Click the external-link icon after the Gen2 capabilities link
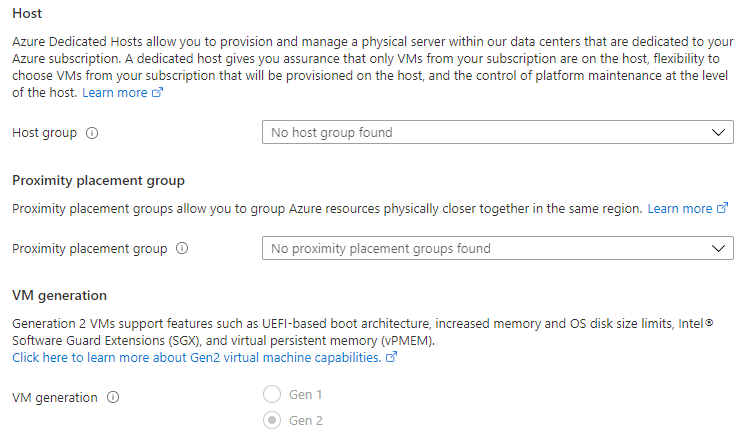This screenshot has height=448, width=747. pos(391,357)
